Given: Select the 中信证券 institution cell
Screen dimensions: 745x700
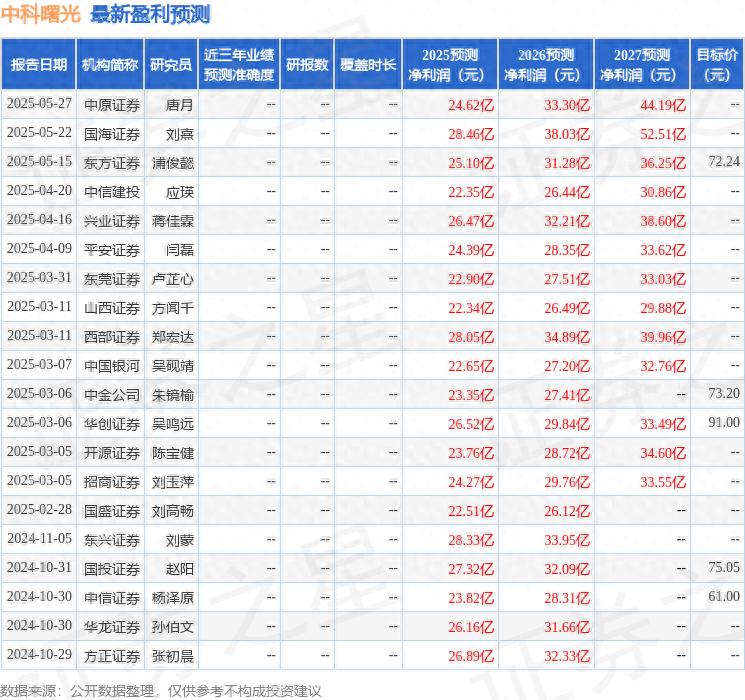Looking at the screenshot, I should point(112,598).
